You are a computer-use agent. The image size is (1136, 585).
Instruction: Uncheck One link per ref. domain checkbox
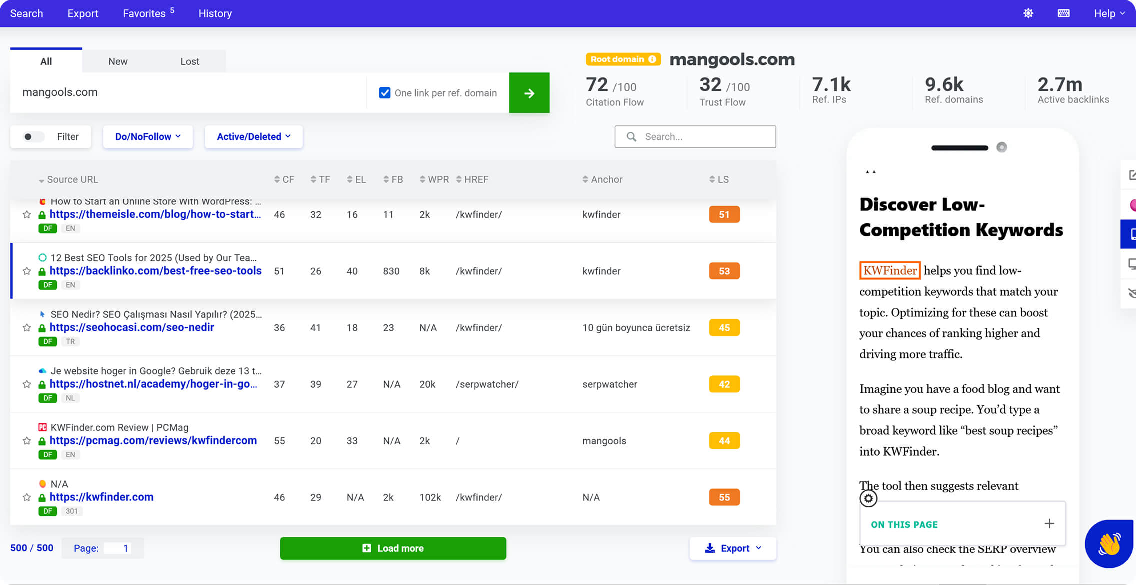point(385,93)
